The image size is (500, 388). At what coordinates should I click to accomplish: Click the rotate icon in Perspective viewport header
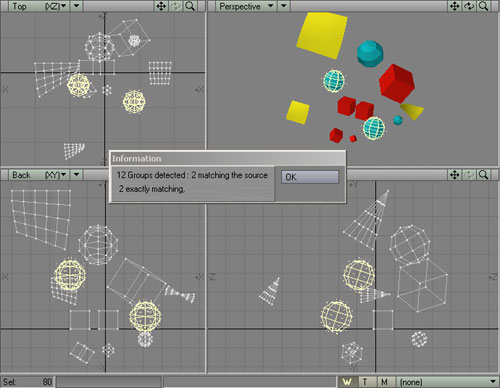(x=469, y=6)
